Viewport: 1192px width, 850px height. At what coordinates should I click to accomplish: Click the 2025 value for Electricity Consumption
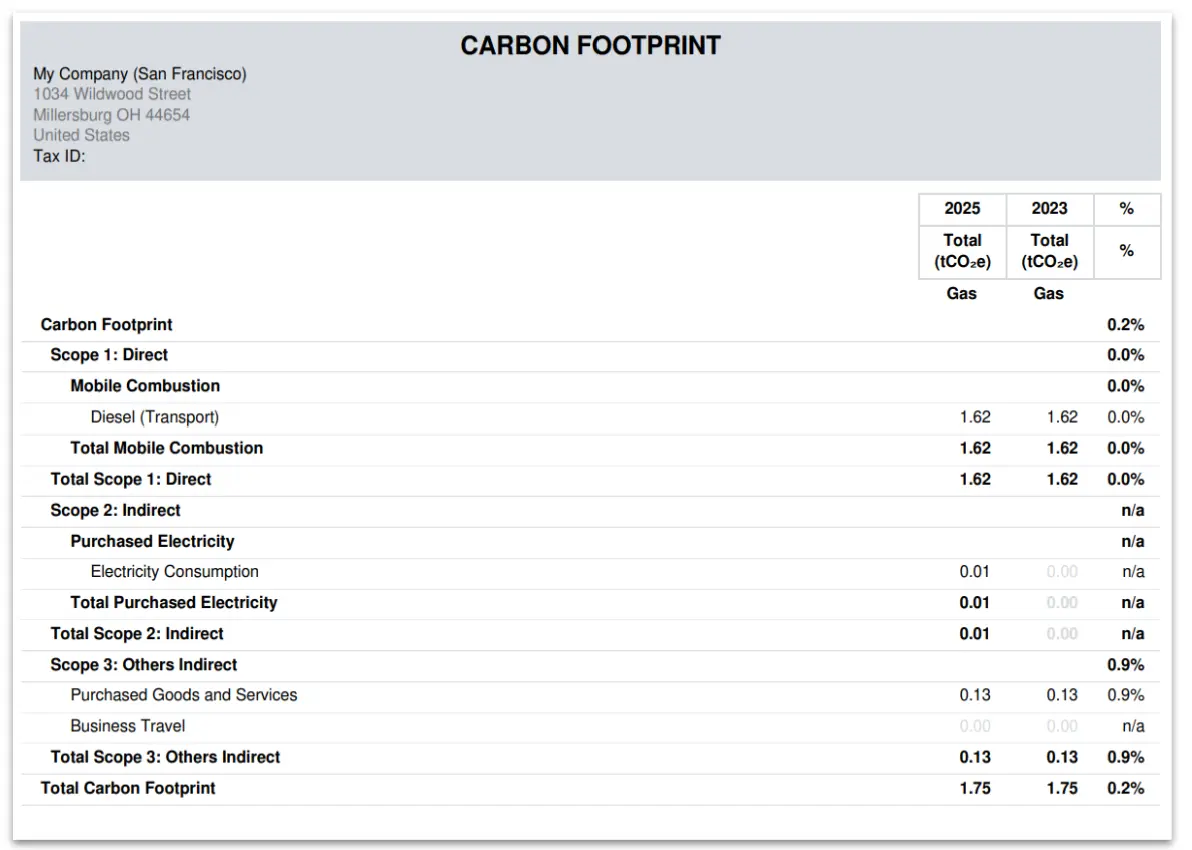(974, 572)
